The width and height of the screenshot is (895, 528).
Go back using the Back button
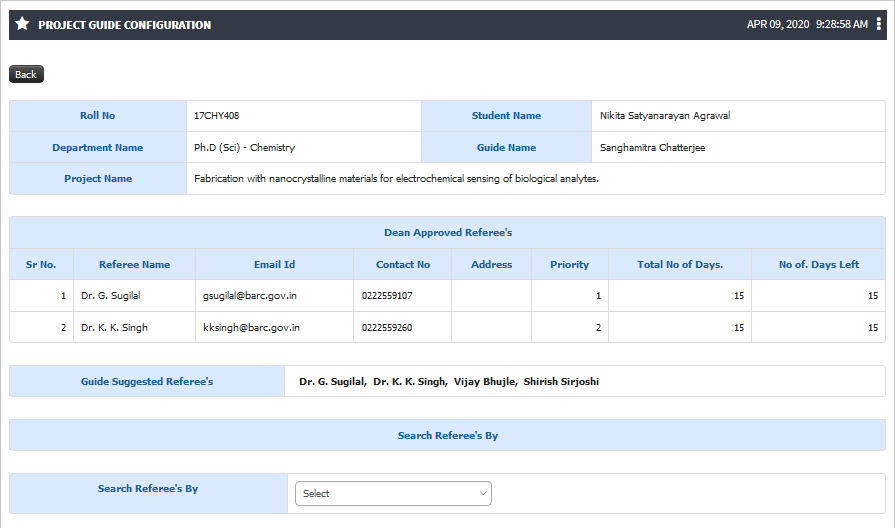click(x=26, y=74)
